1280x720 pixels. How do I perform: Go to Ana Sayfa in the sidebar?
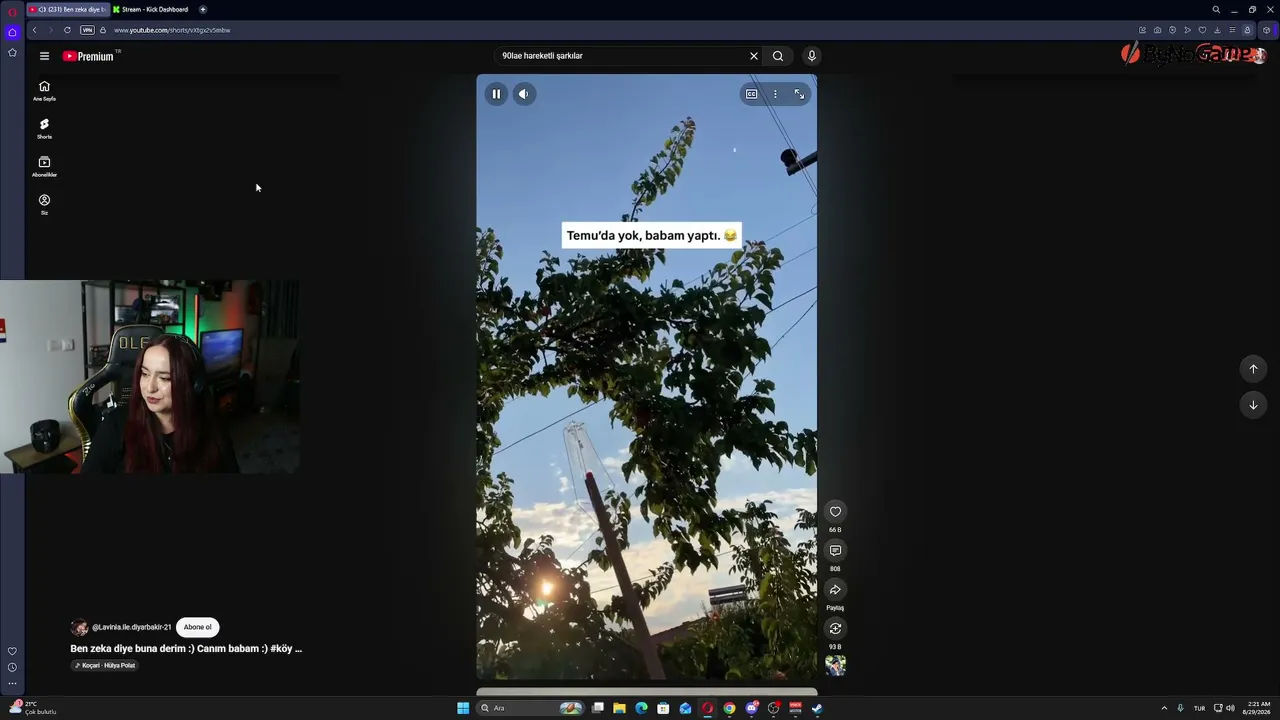(44, 90)
